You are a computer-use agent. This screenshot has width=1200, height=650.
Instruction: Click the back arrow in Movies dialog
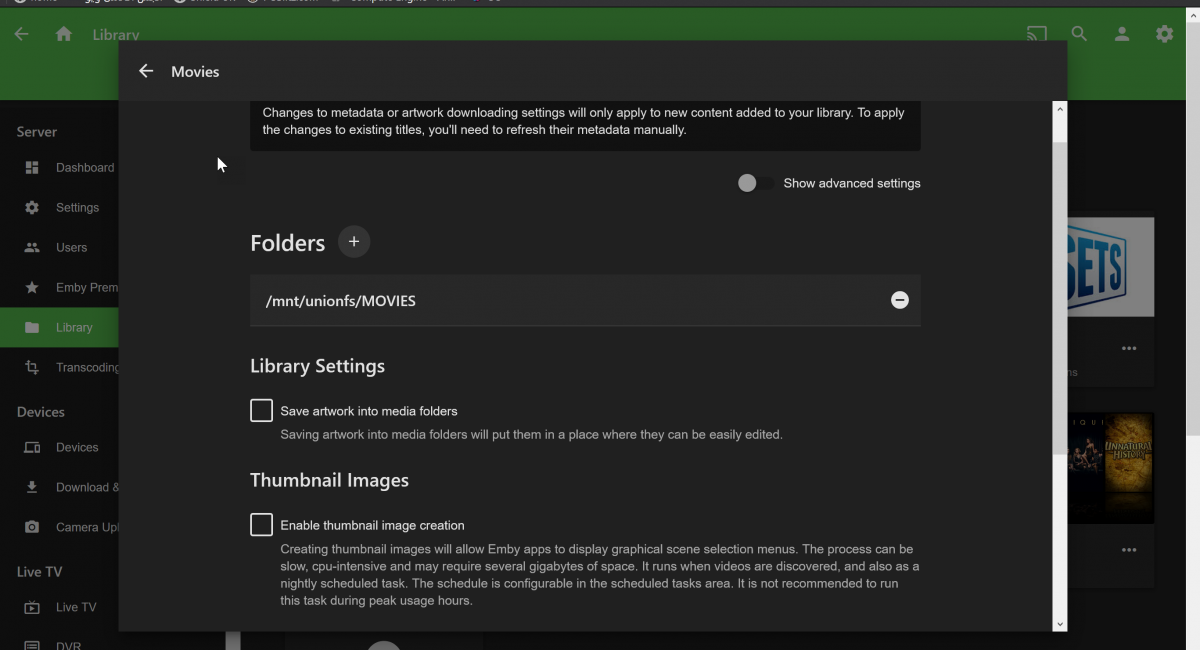pyautogui.click(x=146, y=71)
